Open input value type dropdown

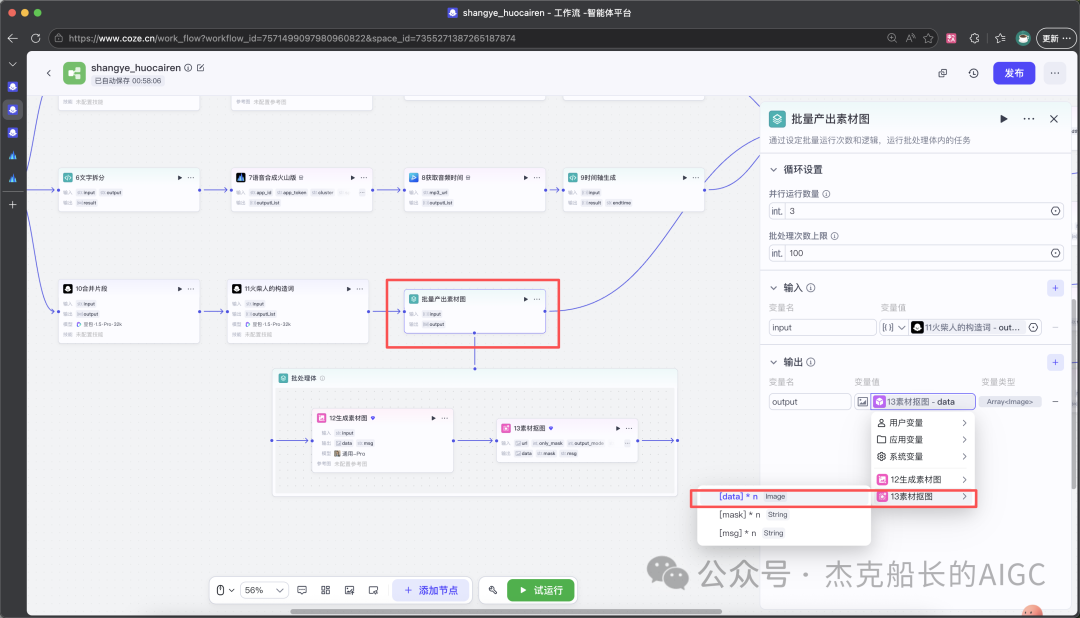pyautogui.click(x=893, y=328)
